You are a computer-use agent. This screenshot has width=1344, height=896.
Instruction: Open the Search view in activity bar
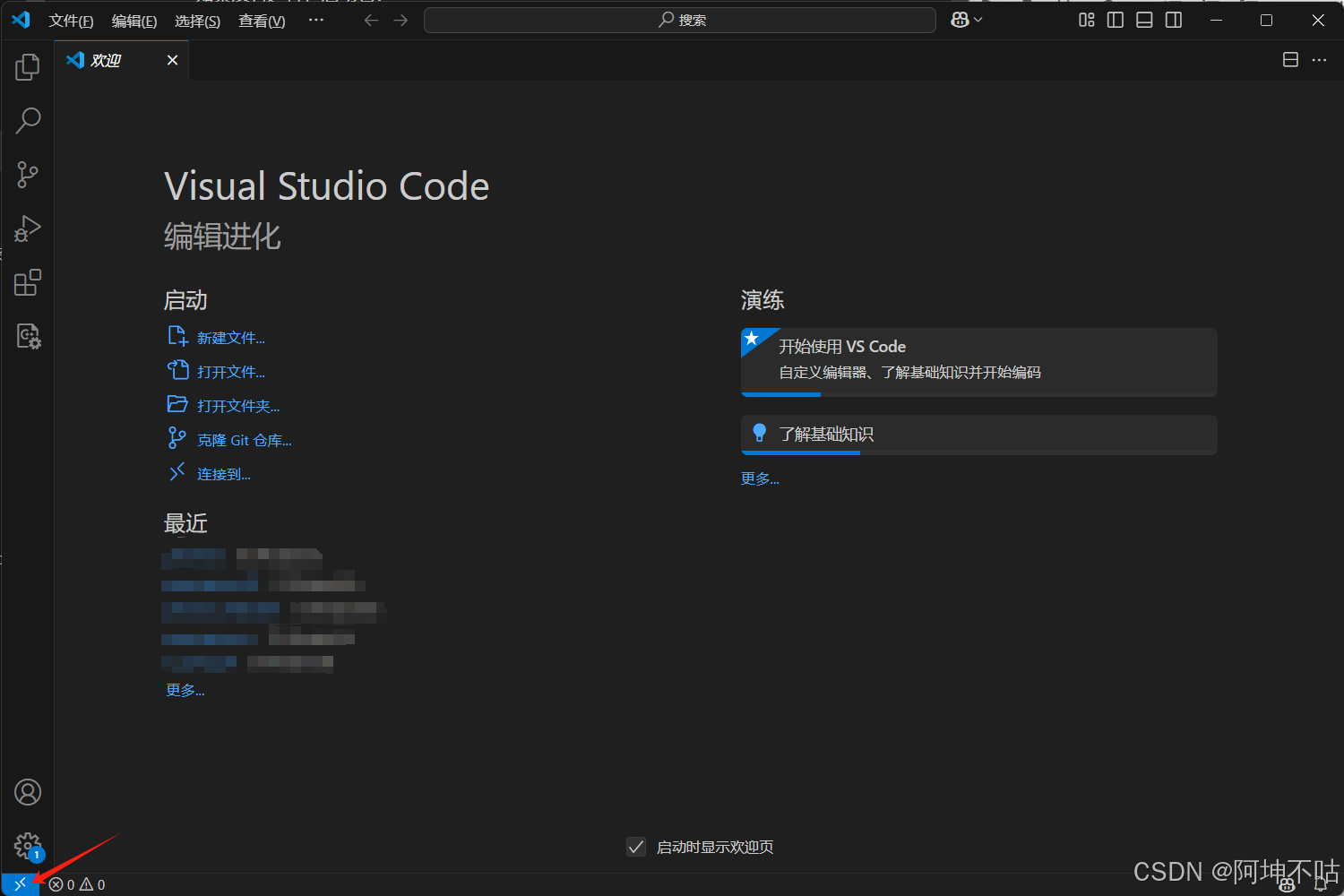tap(28, 121)
